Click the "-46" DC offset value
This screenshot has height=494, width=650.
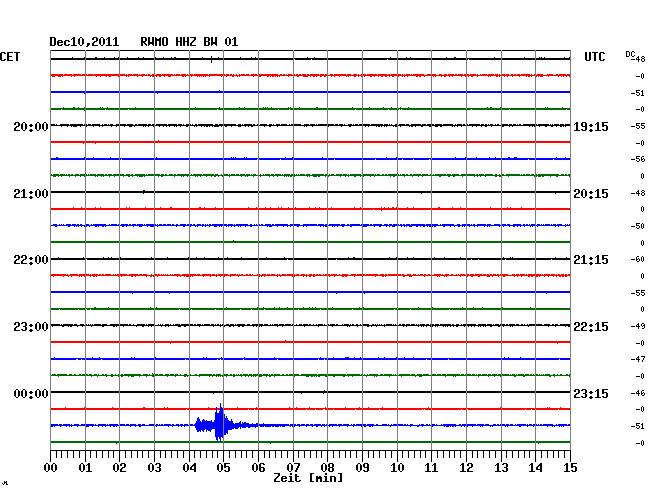point(638,393)
